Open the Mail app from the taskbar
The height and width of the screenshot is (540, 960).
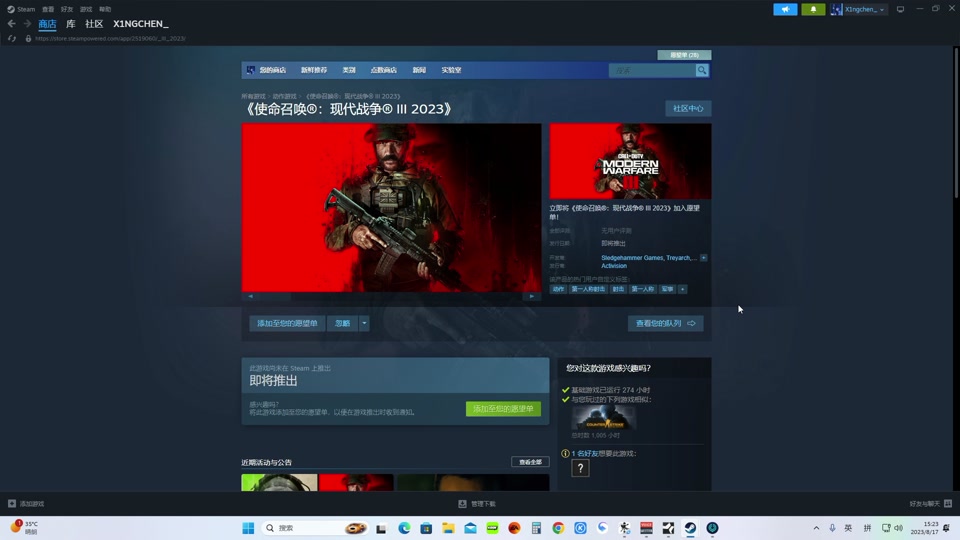pyautogui.click(x=470, y=528)
